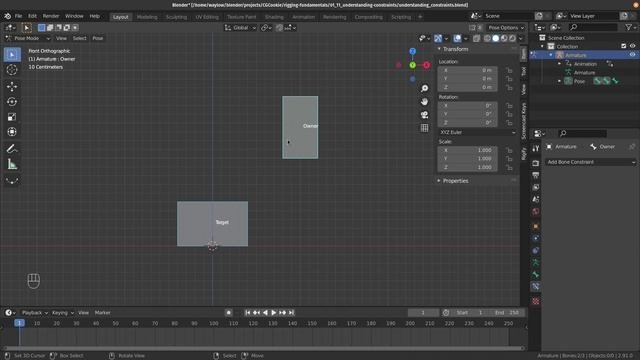Open the Bone Constraints properties tab

536,287
